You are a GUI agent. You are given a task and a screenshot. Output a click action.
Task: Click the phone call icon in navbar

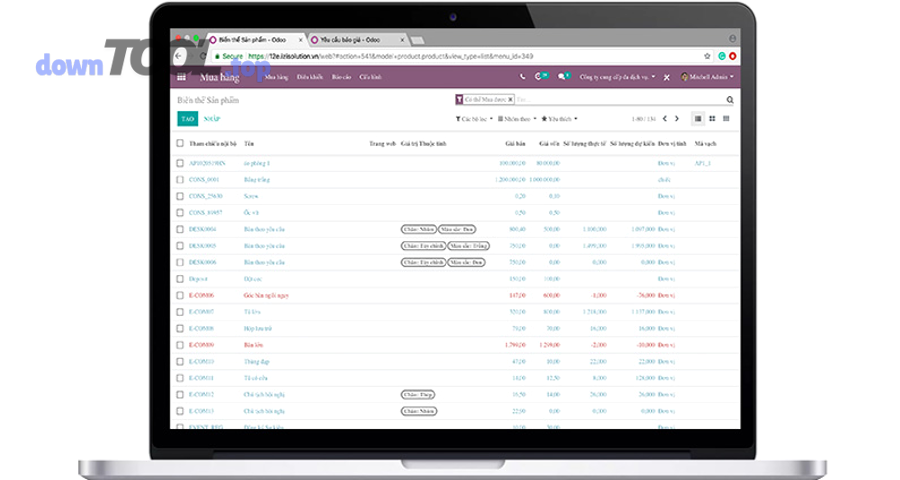(x=522, y=76)
